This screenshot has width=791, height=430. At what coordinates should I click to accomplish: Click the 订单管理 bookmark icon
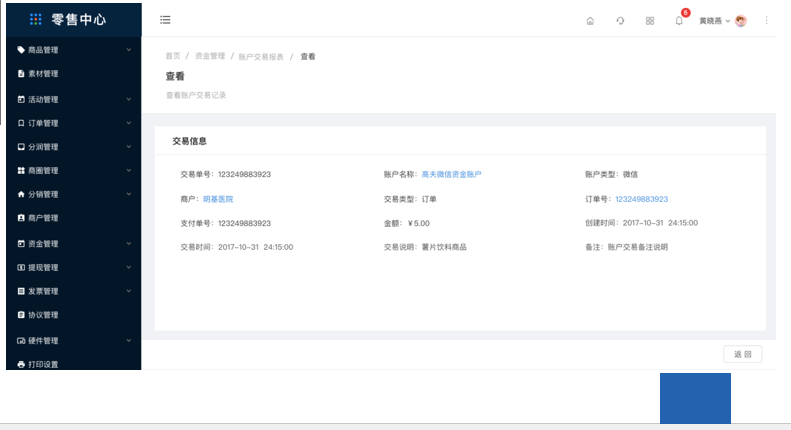point(21,123)
